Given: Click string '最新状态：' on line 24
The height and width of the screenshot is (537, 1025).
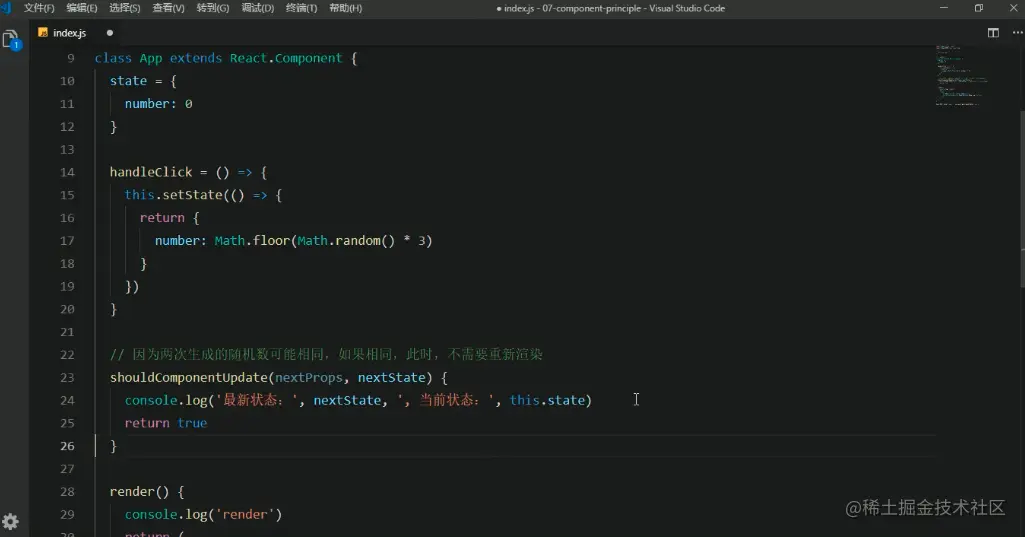Looking at the screenshot, I should pos(257,400).
